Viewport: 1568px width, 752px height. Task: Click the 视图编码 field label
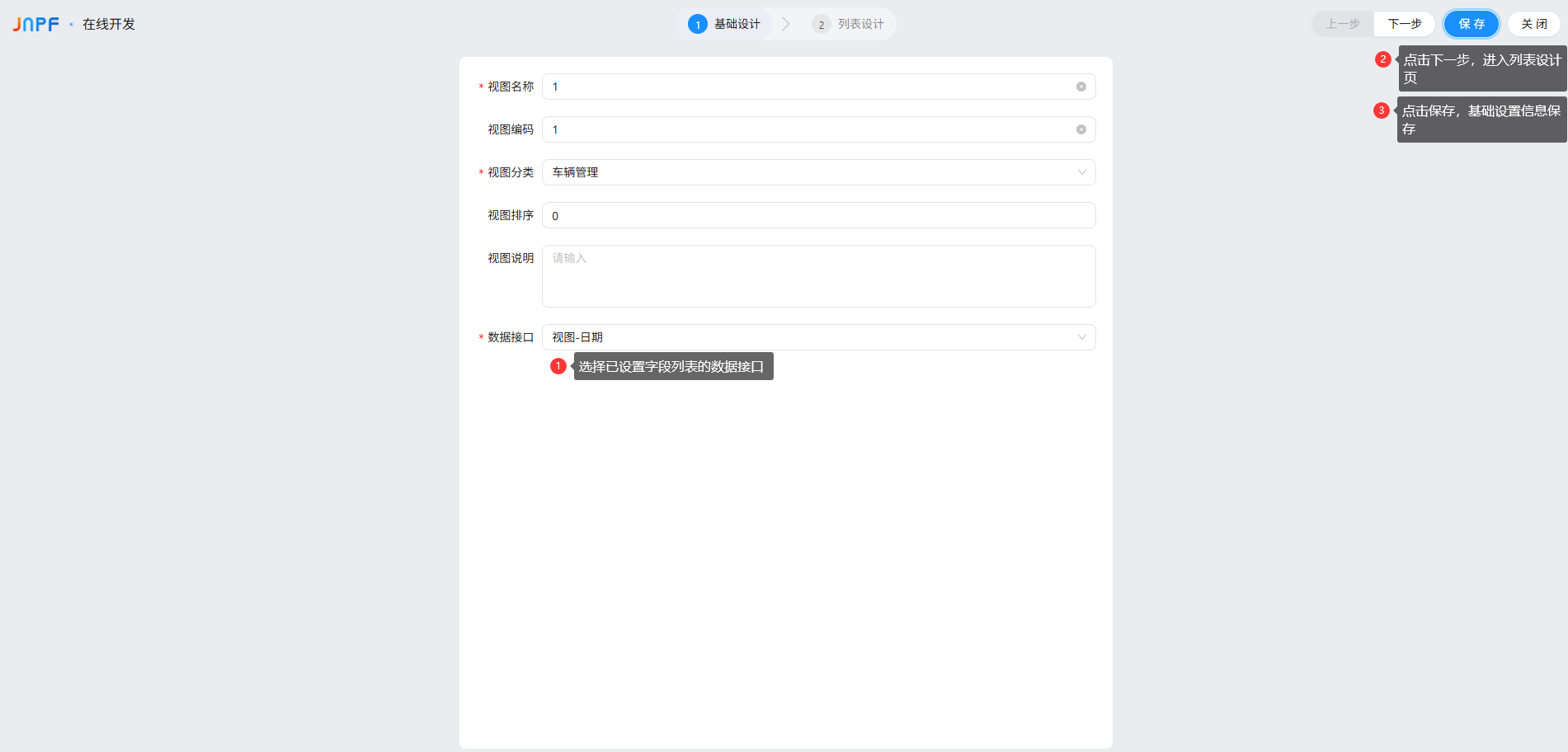tap(511, 129)
